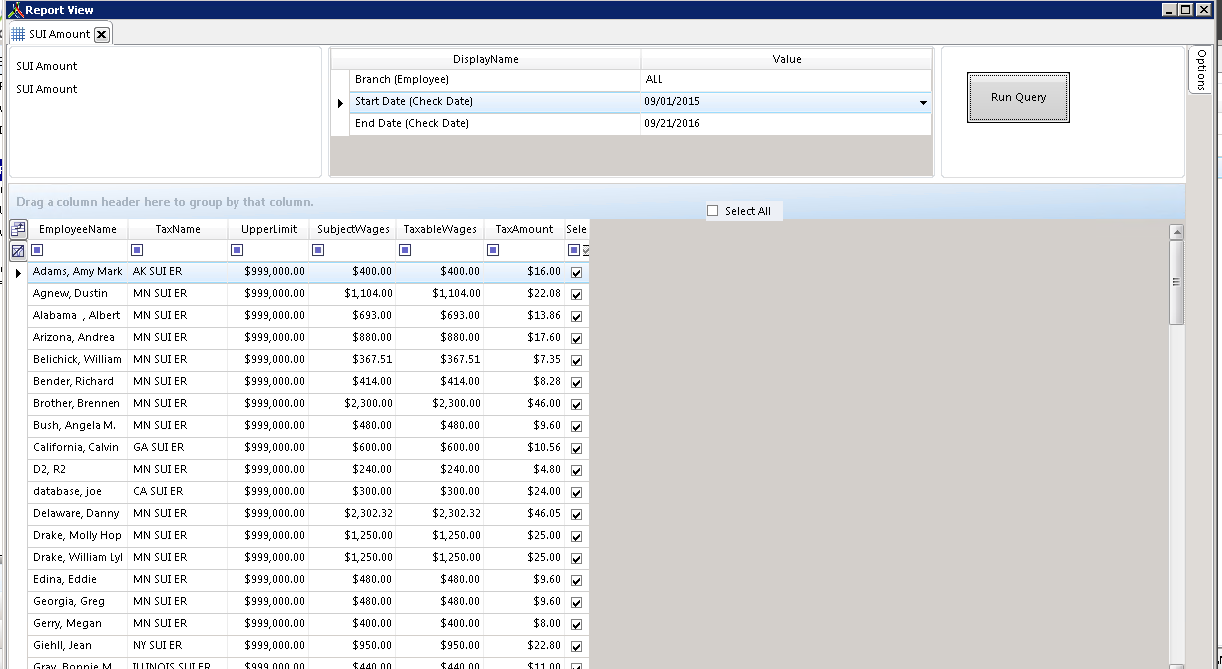Click the Start Date value 09/01/2015
This screenshot has width=1222, height=669.
coord(778,102)
